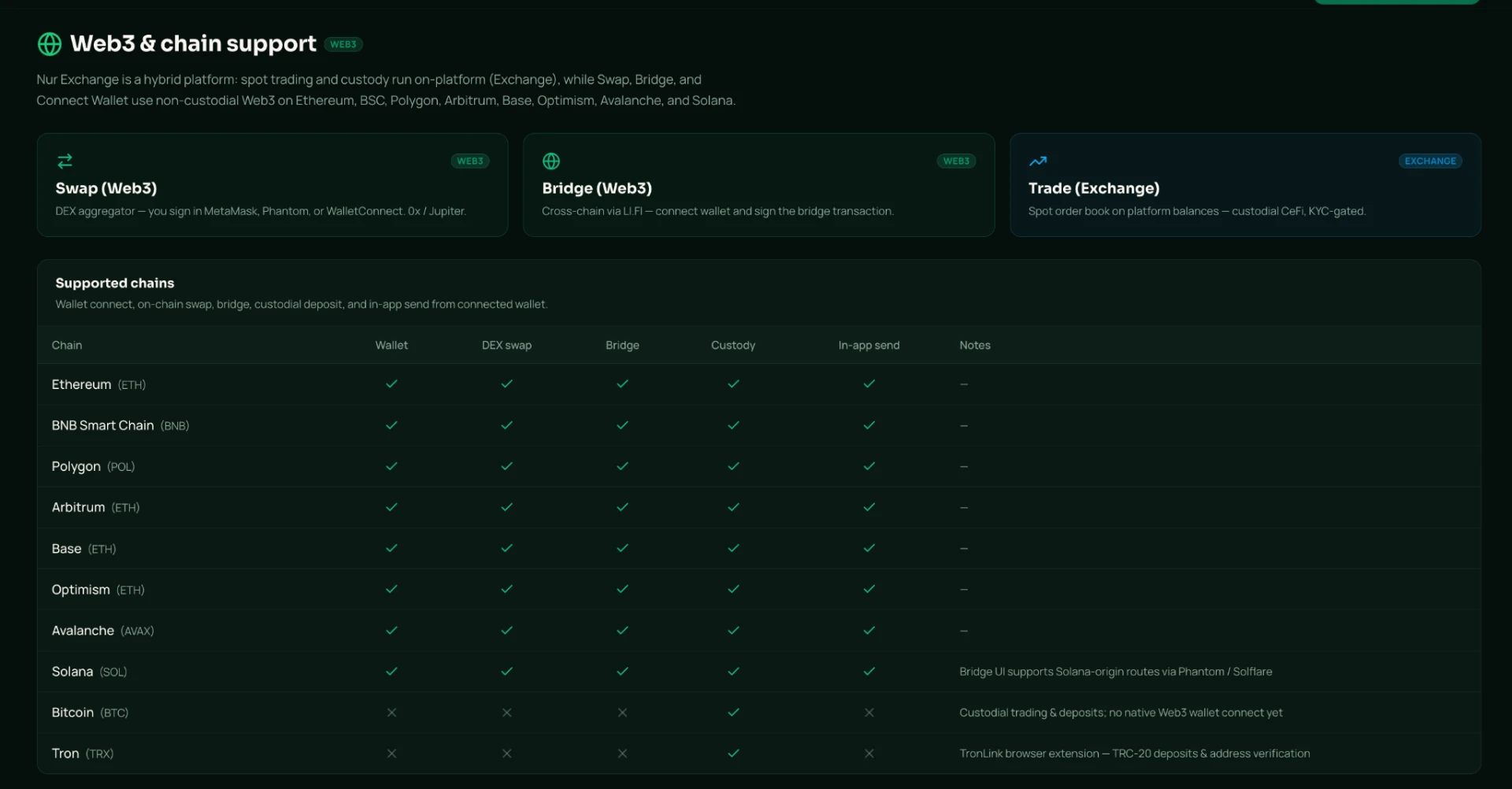The width and height of the screenshot is (1512, 789).
Task: Click the Ethereum (ETH) chain name
Action: click(x=98, y=384)
